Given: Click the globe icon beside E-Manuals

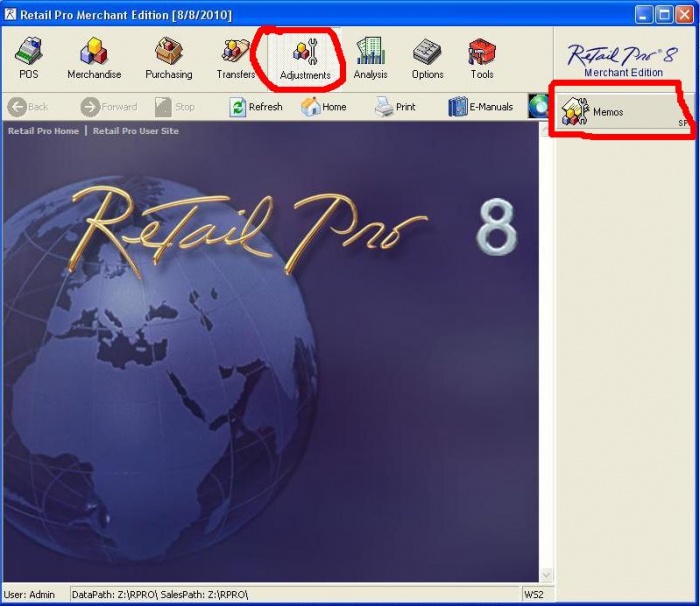Looking at the screenshot, I should pos(539,106).
